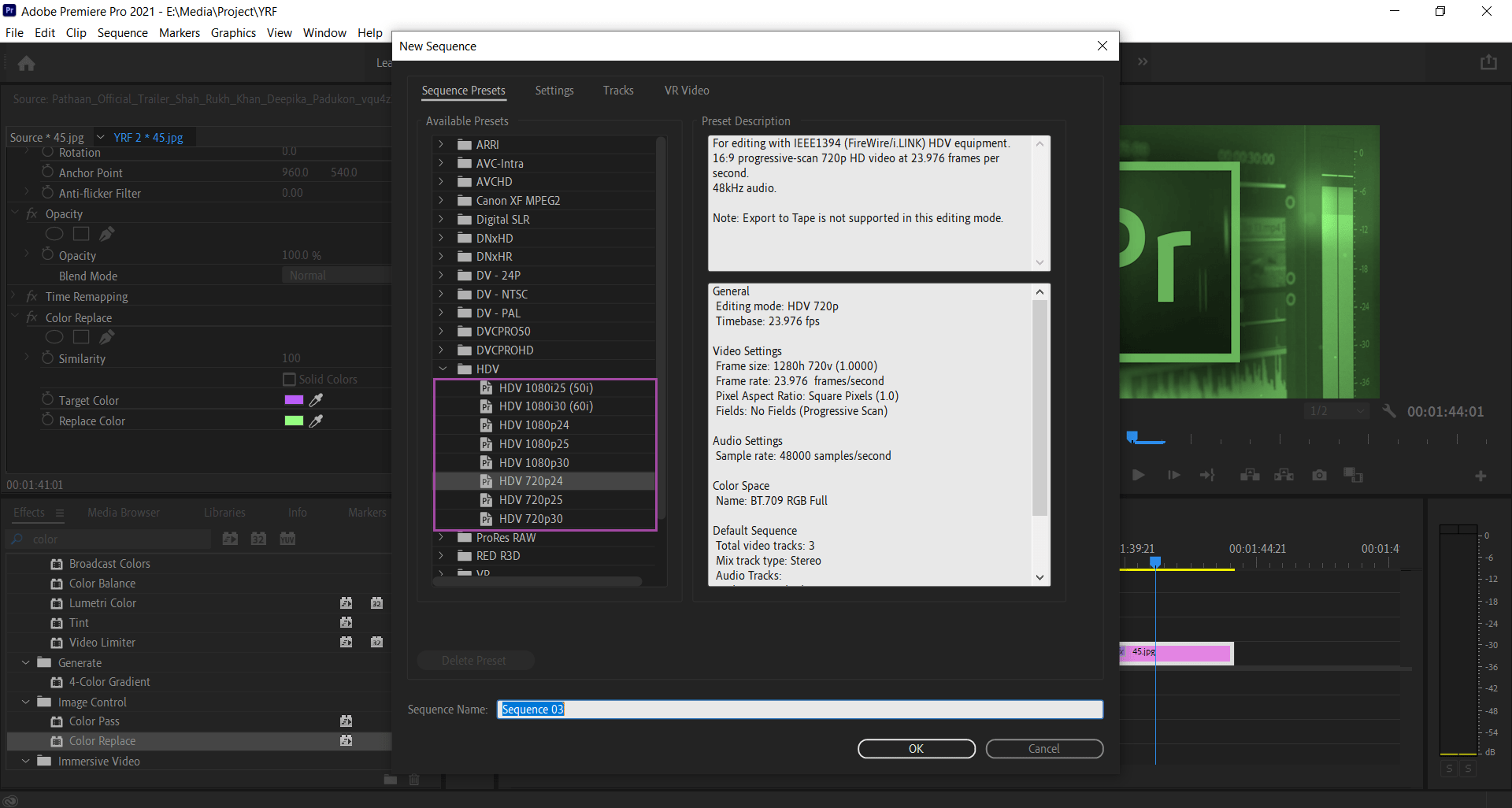This screenshot has width=1512, height=808.
Task: Filter by YUV Effects icon
Action: (287, 539)
